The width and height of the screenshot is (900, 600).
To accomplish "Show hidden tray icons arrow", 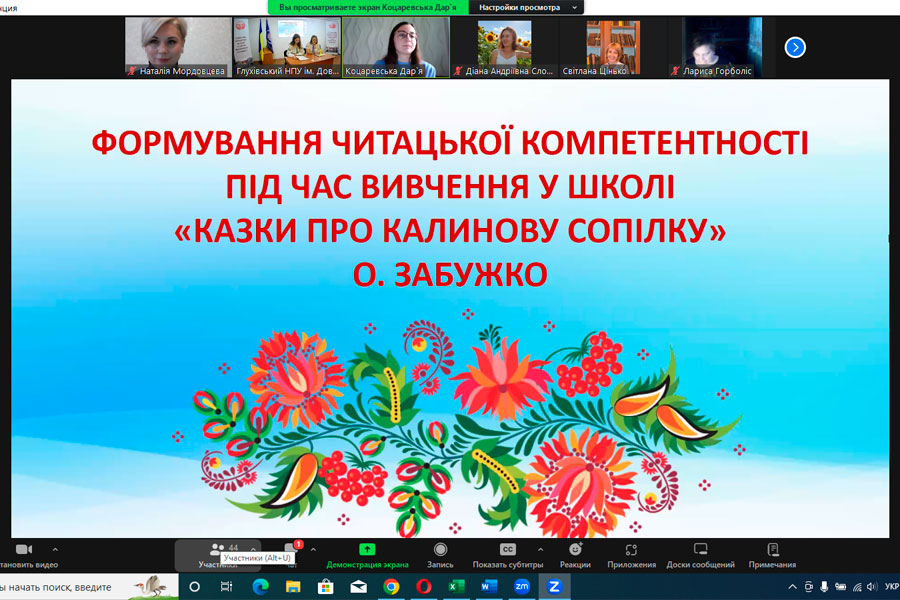I will (793, 587).
